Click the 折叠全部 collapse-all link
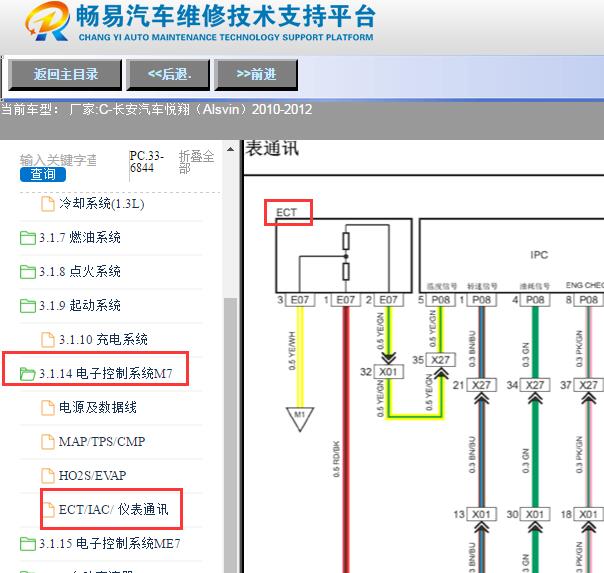Image resolution: width=604 pixels, height=573 pixels. [196, 162]
